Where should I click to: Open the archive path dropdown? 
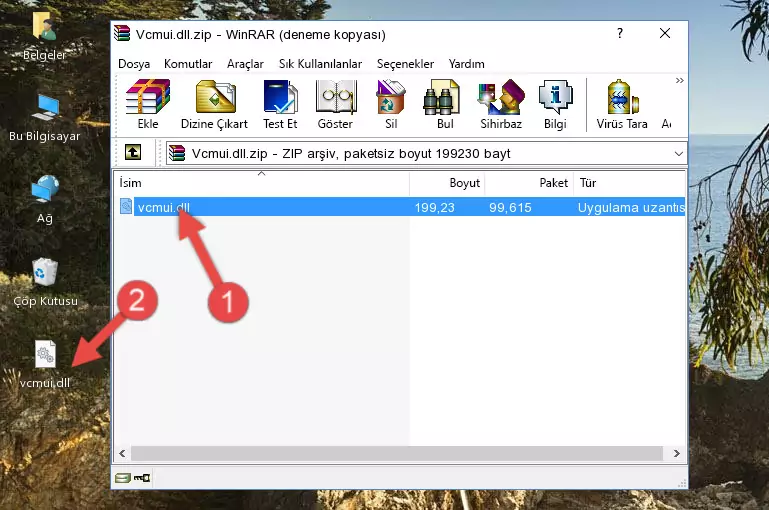pyautogui.click(x=678, y=153)
